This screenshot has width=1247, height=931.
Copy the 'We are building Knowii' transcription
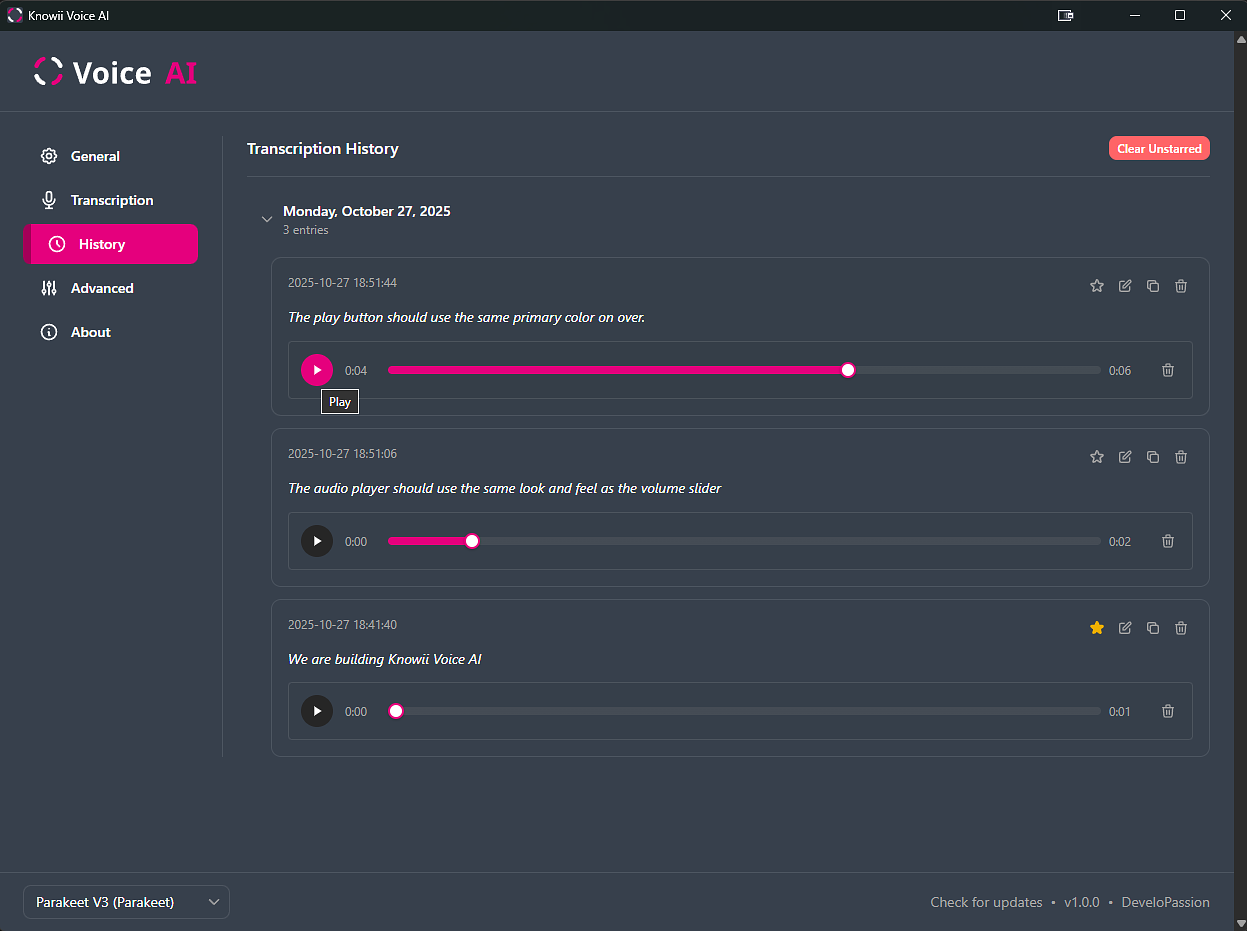1153,628
